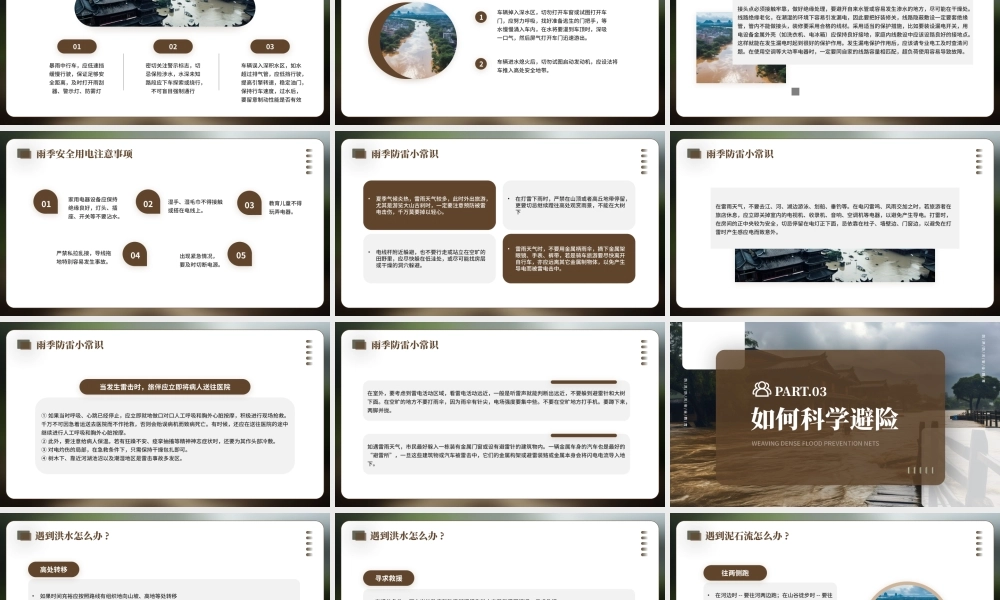
Task: Click the 遇到泥石流怎么办？ title text
Action: [x=747, y=536]
